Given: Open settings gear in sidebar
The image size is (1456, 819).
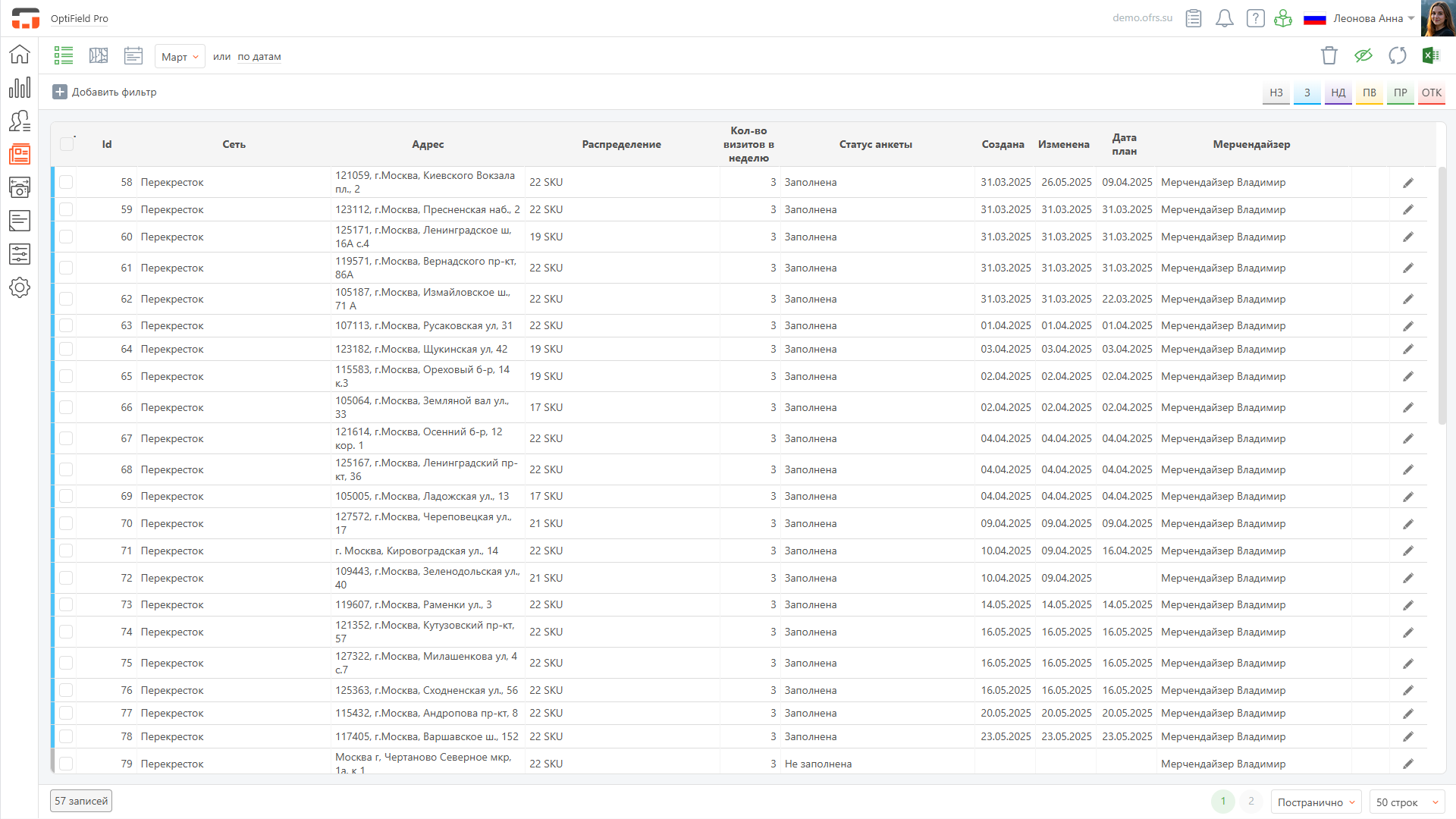Looking at the screenshot, I should (20, 287).
